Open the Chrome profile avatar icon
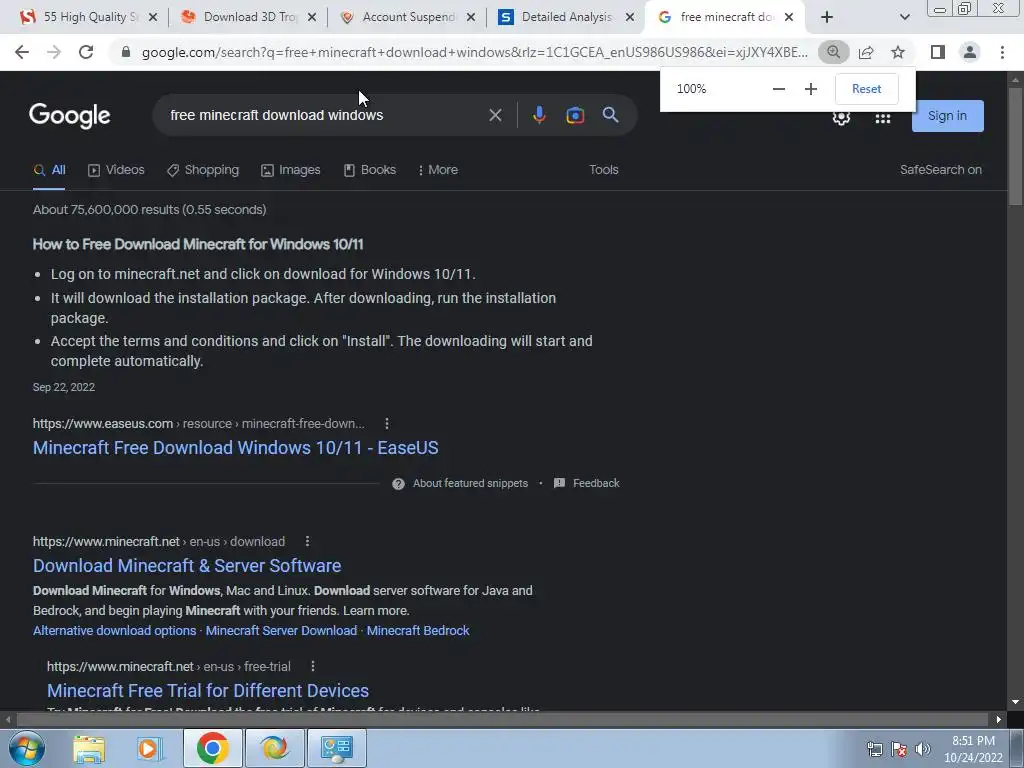The image size is (1024, 768). [970, 52]
